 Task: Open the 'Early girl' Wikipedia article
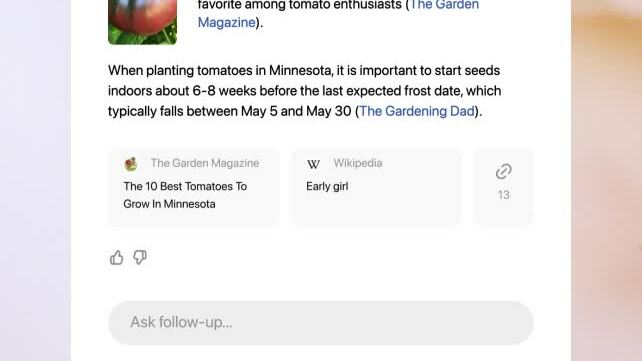coord(327,186)
